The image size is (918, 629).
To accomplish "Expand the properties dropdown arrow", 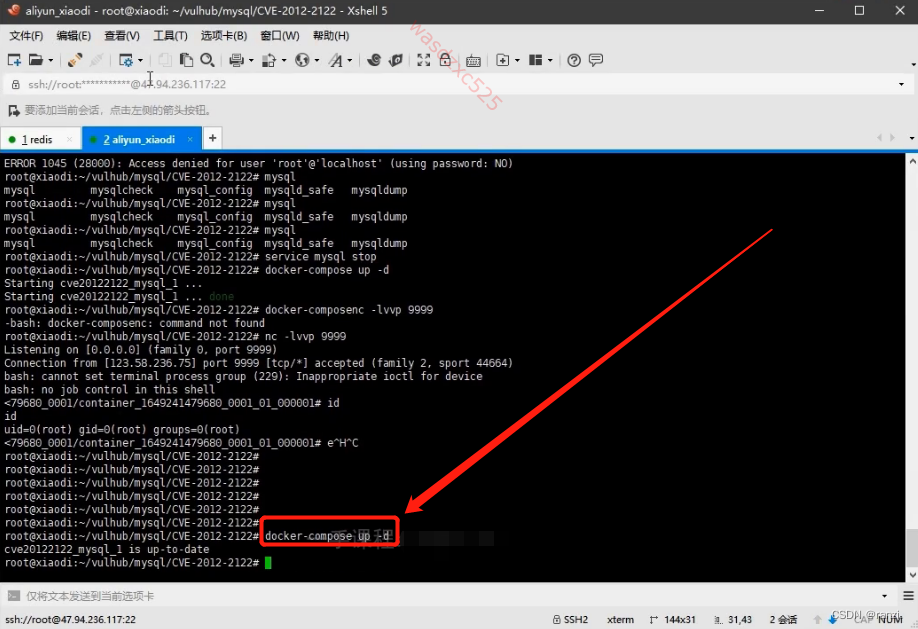I will (x=141, y=60).
